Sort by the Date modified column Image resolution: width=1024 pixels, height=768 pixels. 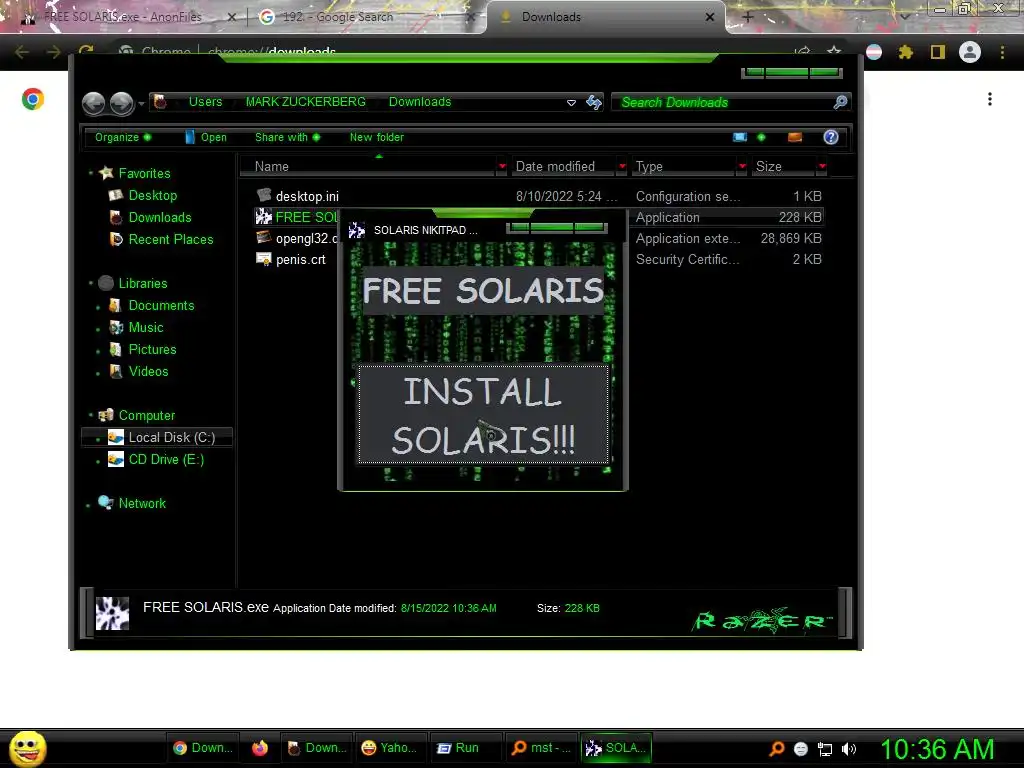[564, 167]
